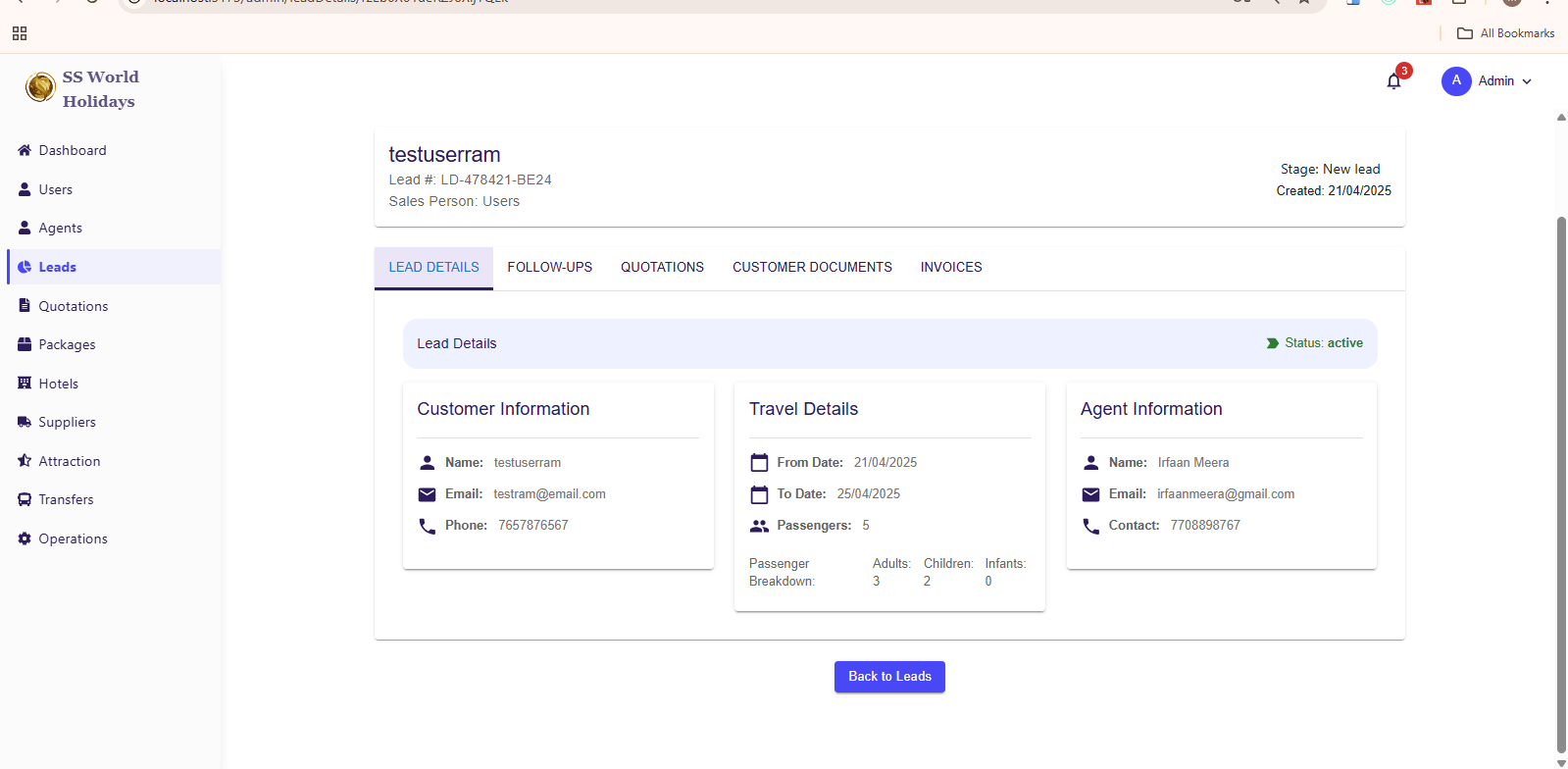This screenshot has width=1568, height=769.
Task: Select the Customer Documents tab
Action: (x=812, y=267)
